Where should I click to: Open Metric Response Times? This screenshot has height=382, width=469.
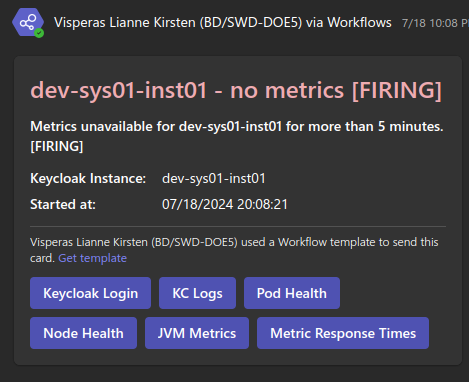(x=343, y=333)
